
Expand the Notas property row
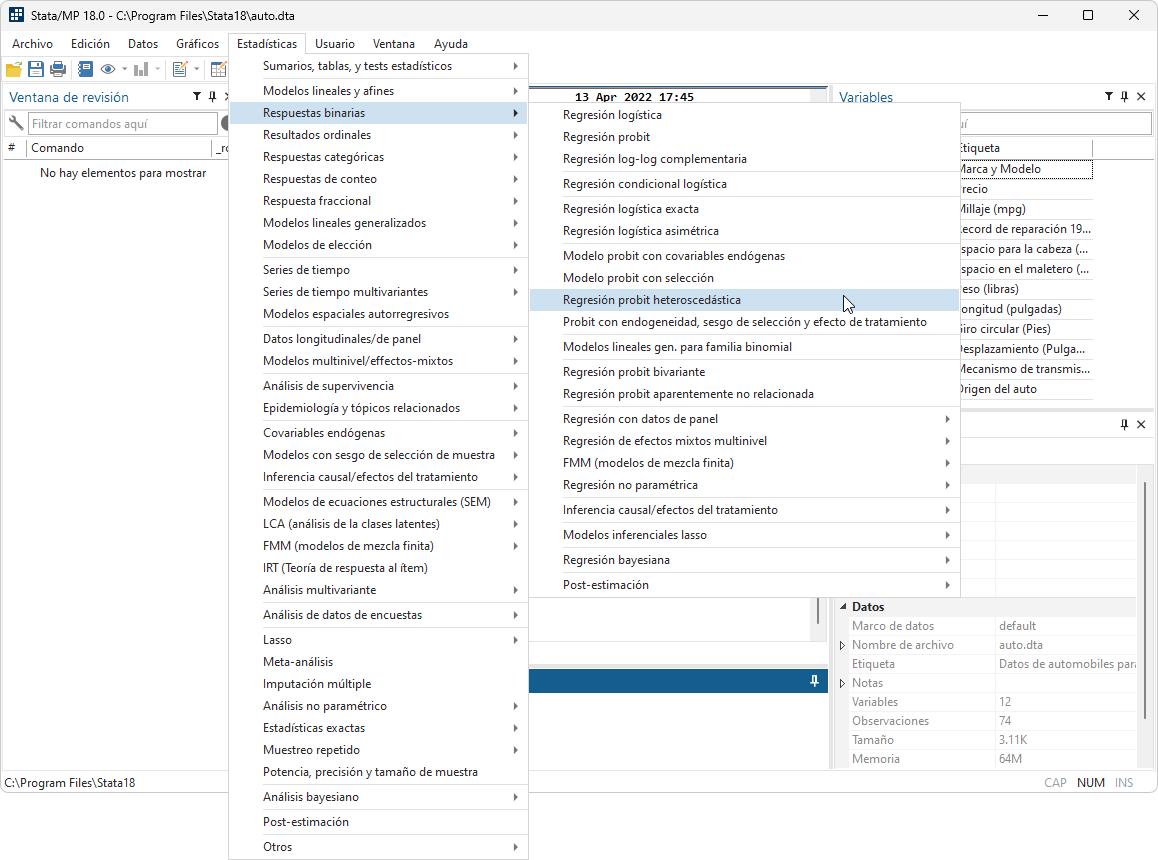point(842,683)
